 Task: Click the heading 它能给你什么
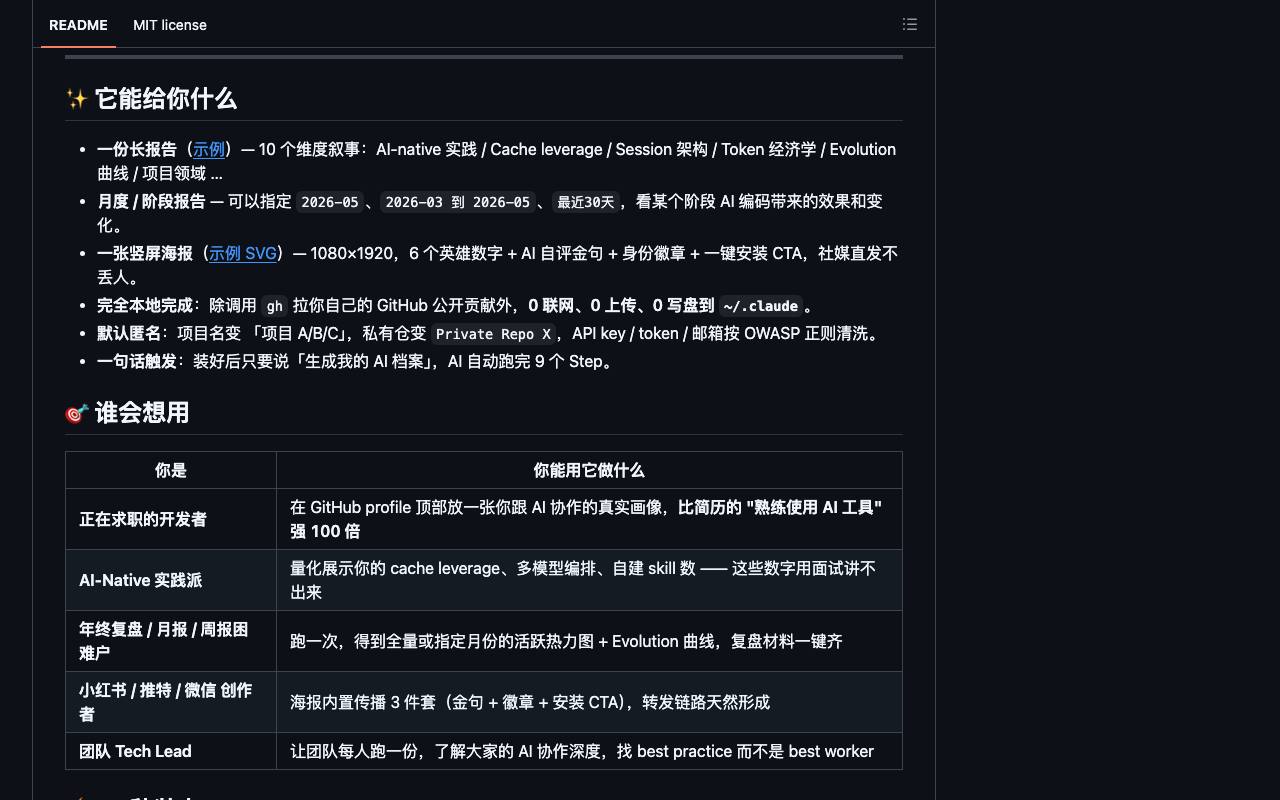166,99
